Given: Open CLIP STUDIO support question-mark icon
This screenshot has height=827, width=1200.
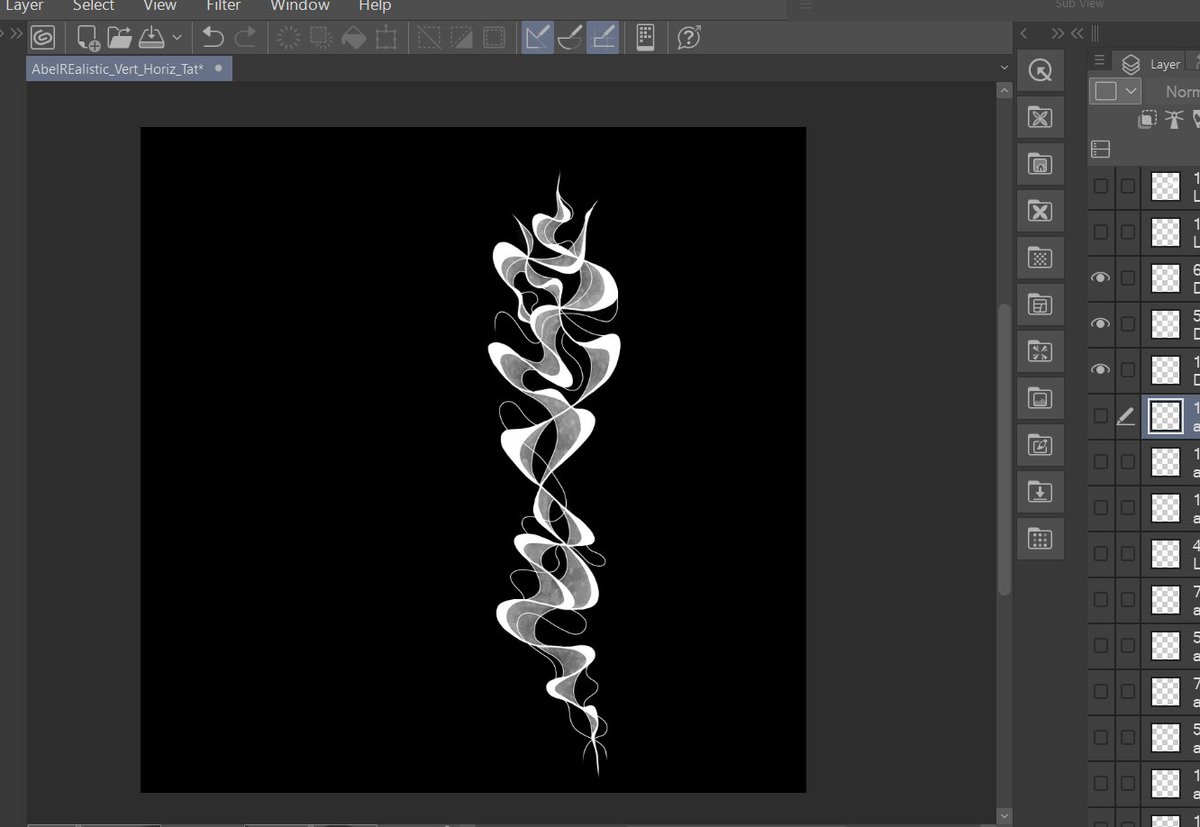Looking at the screenshot, I should click(689, 38).
